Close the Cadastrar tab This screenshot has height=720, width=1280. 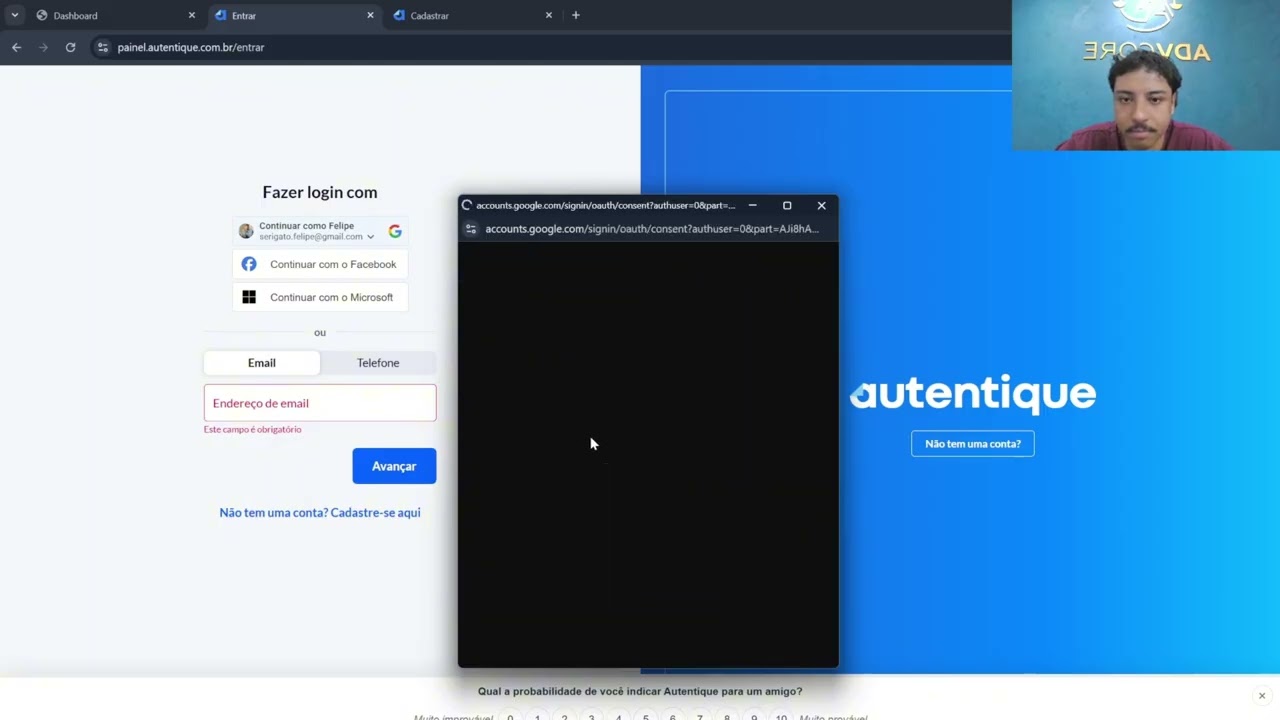coord(548,16)
